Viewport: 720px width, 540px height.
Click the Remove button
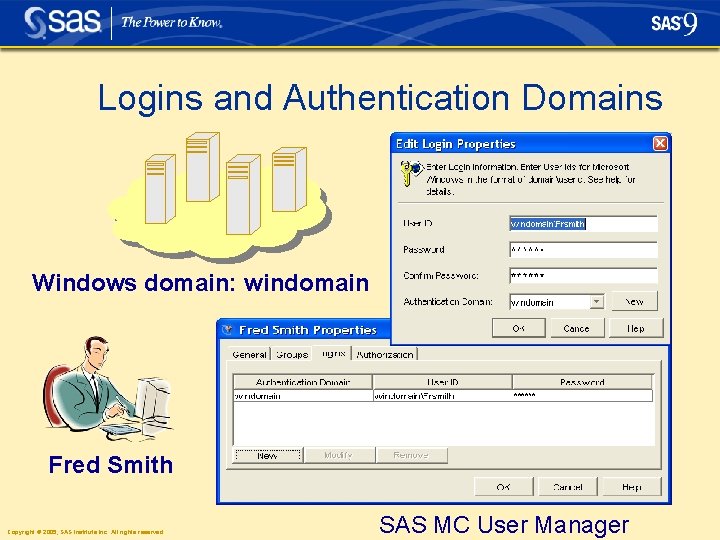(411, 455)
